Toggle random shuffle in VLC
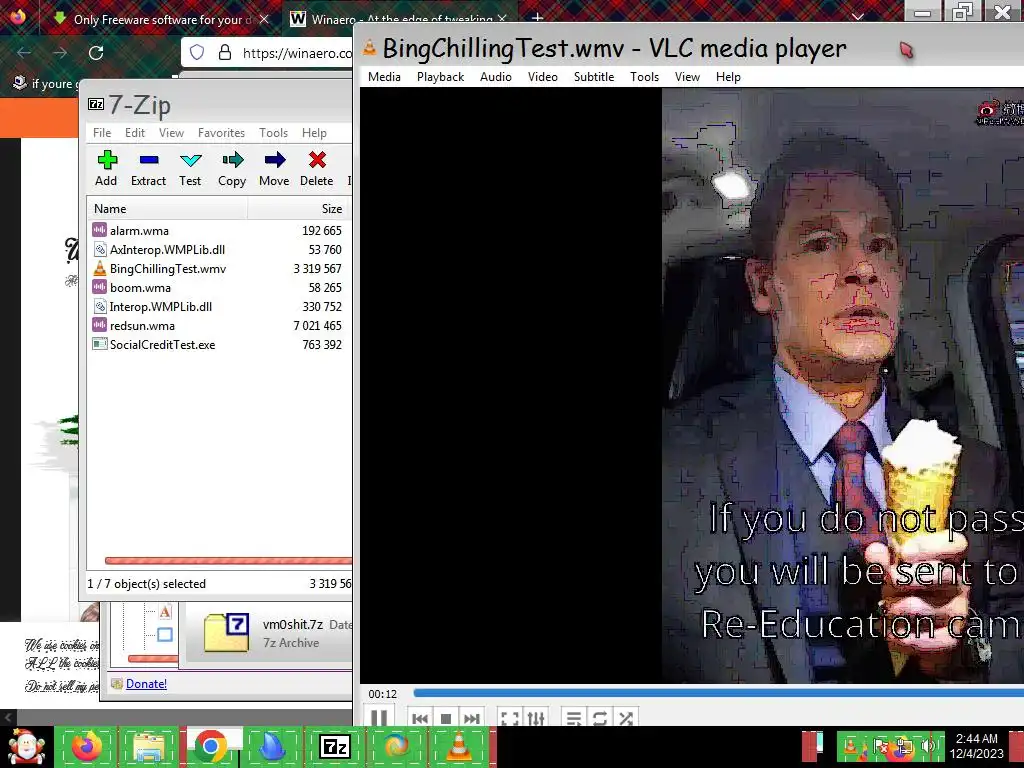The image size is (1024, 768). coord(626,718)
